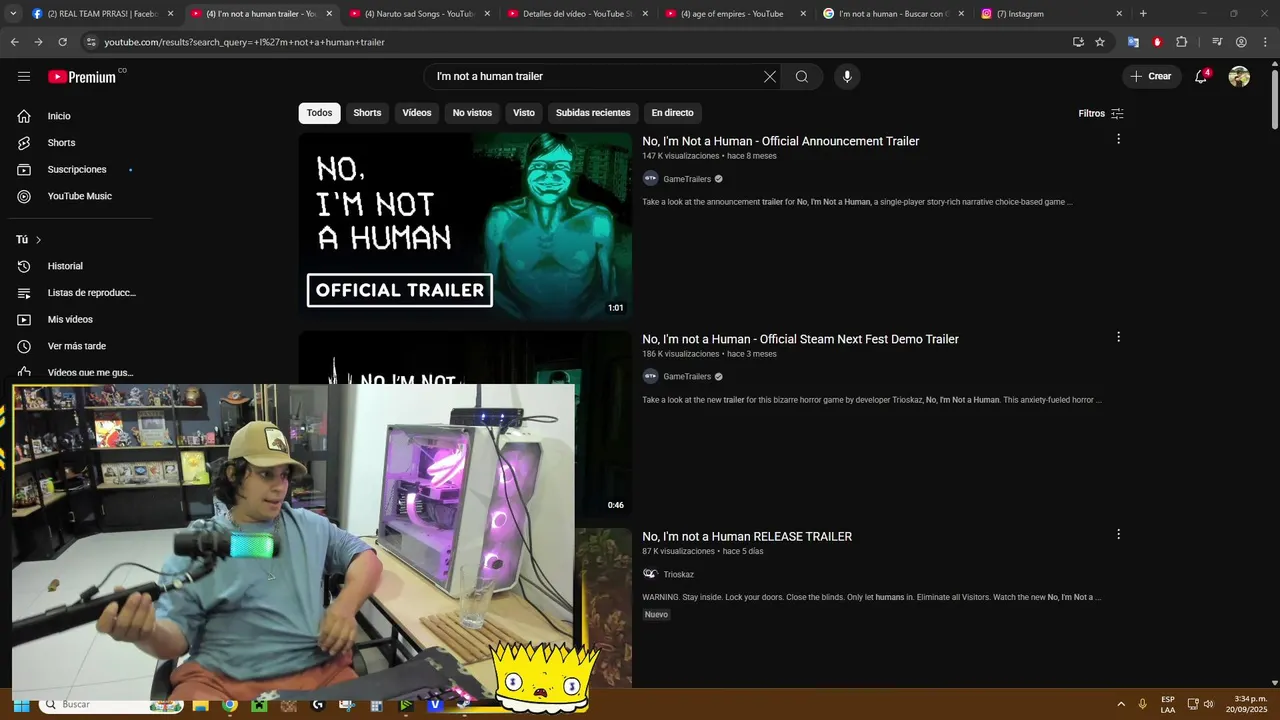Viewport: 1280px width, 720px height.
Task: Open Chrome extensions puzzle icon
Action: coord(1181,42)
